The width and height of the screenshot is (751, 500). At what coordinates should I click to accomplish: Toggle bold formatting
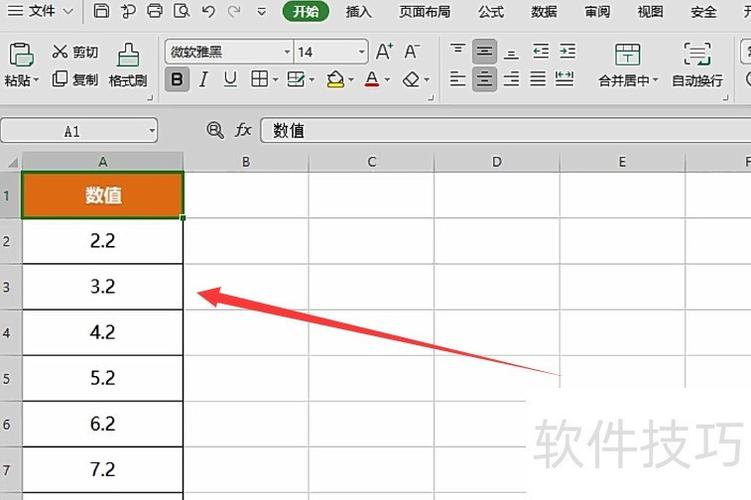coord(177,80)
